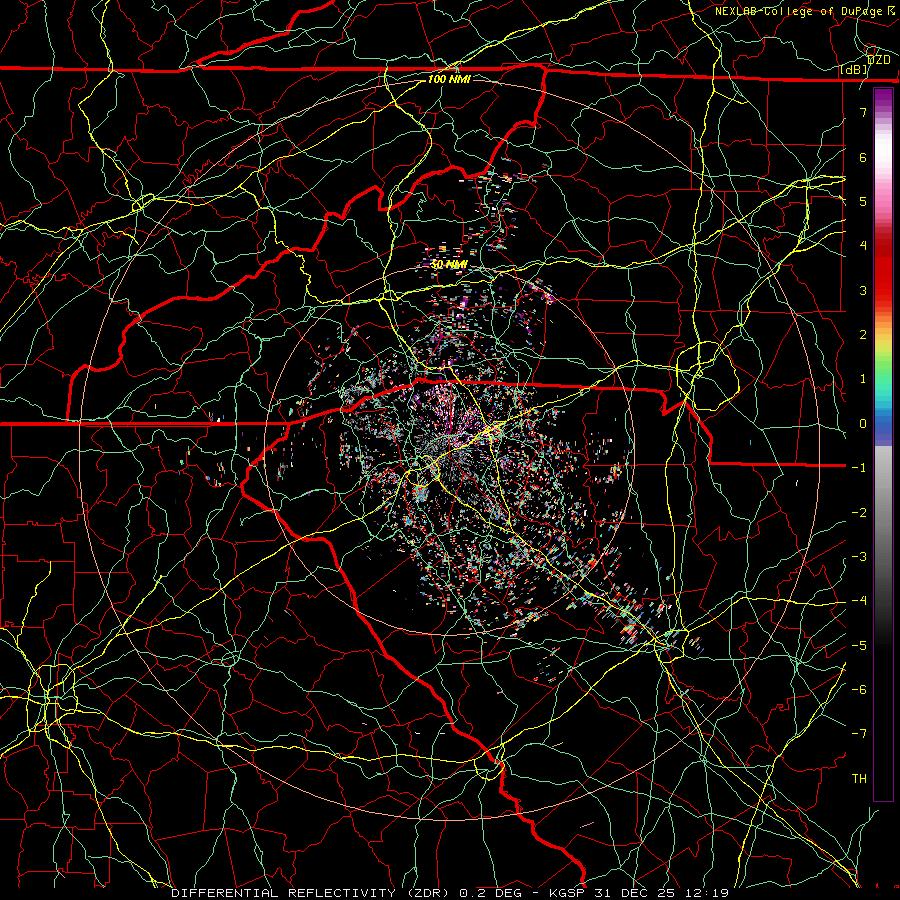900x900 pixels.
Task: Click the '50 NMI' range ring label
Action: click(449, 265)
